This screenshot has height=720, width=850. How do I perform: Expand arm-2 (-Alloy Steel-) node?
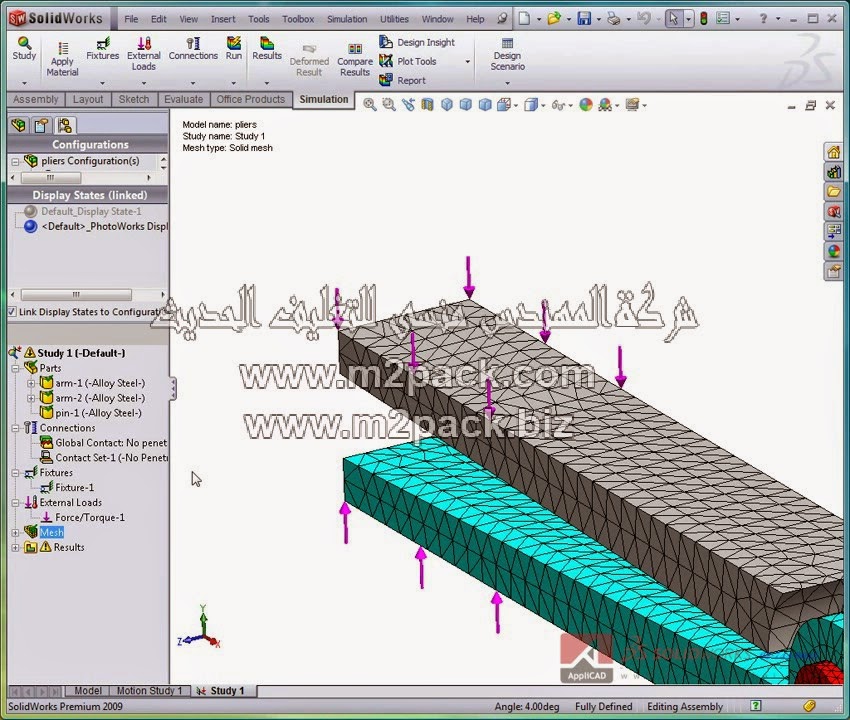click(31, 398)
